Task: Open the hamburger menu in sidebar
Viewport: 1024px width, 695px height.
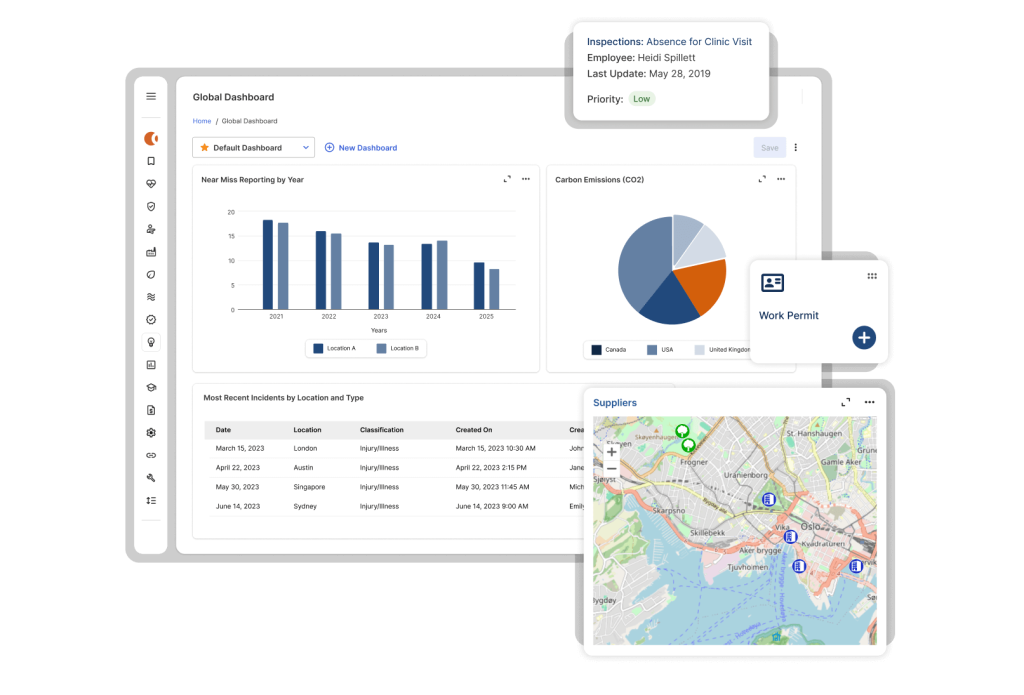Action: [151, 97]
